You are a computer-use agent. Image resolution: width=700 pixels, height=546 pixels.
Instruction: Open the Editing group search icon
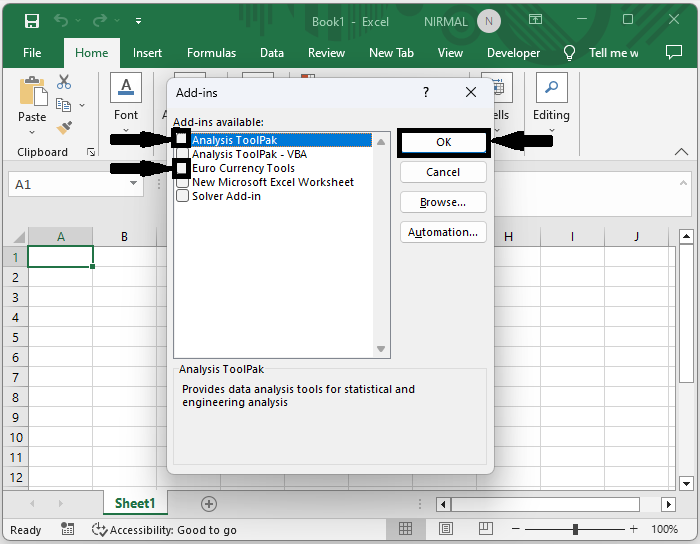pyautogui.click(x=551, y=88)
